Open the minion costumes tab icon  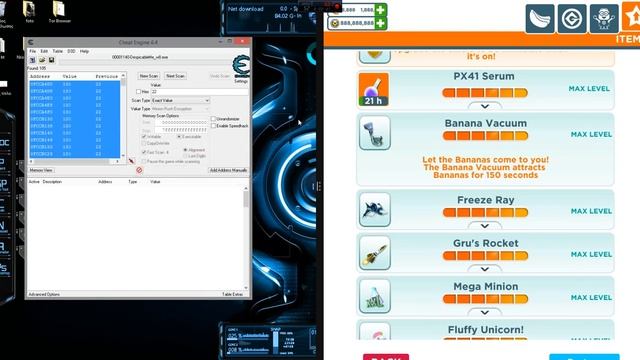pyautogui.click(x=604, y=18)
